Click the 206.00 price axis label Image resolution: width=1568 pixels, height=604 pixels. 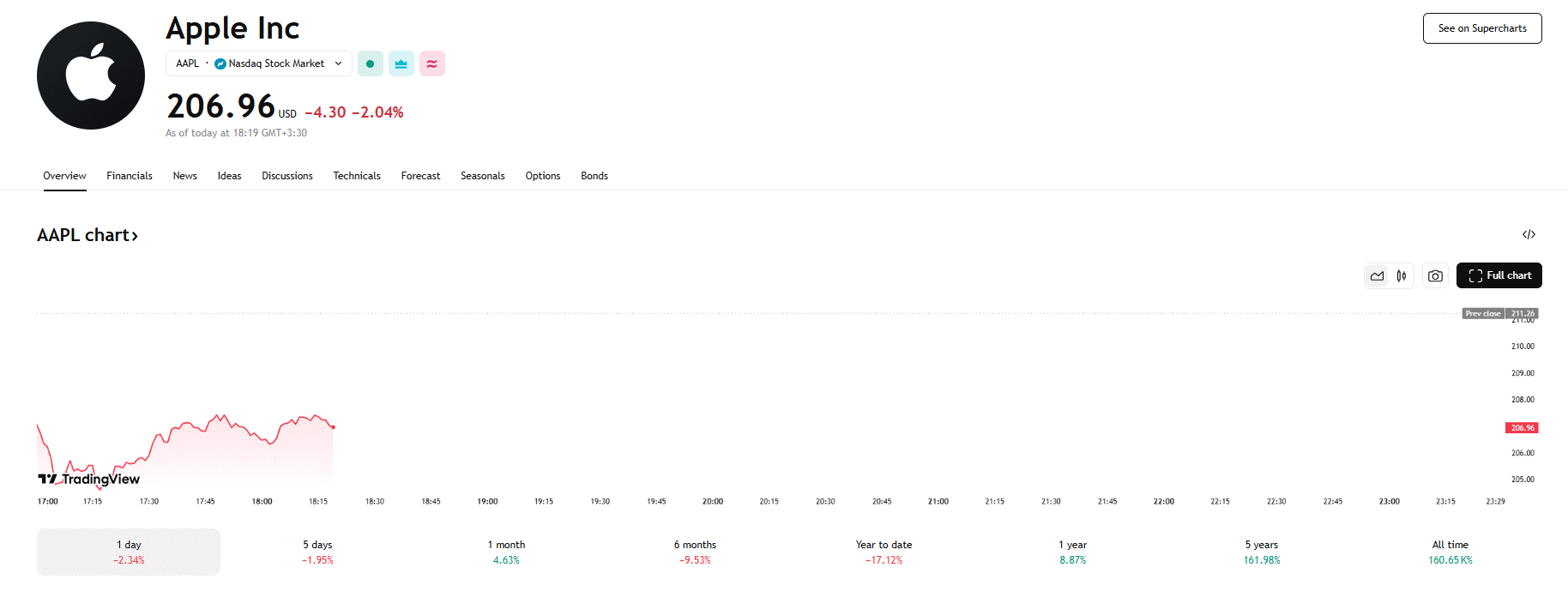point(1523,453)
